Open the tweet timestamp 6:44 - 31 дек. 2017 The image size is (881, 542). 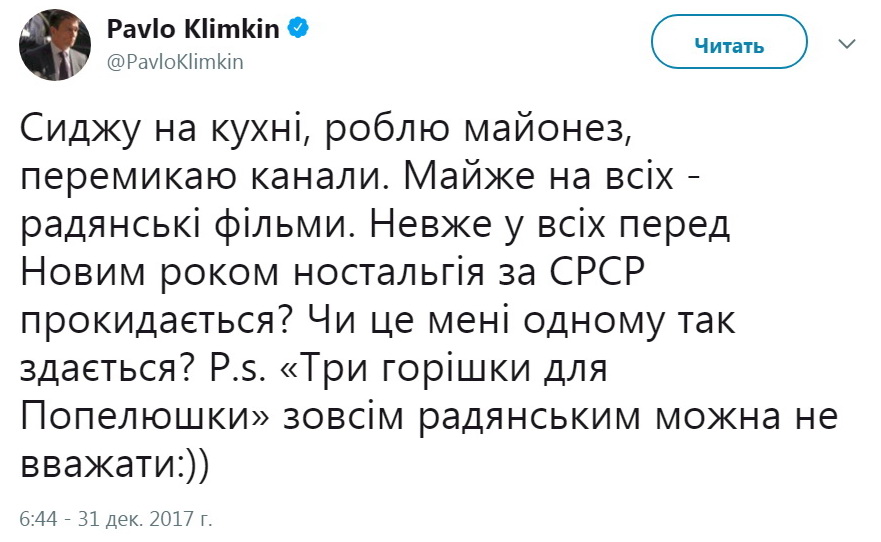[x=116, y=520]
